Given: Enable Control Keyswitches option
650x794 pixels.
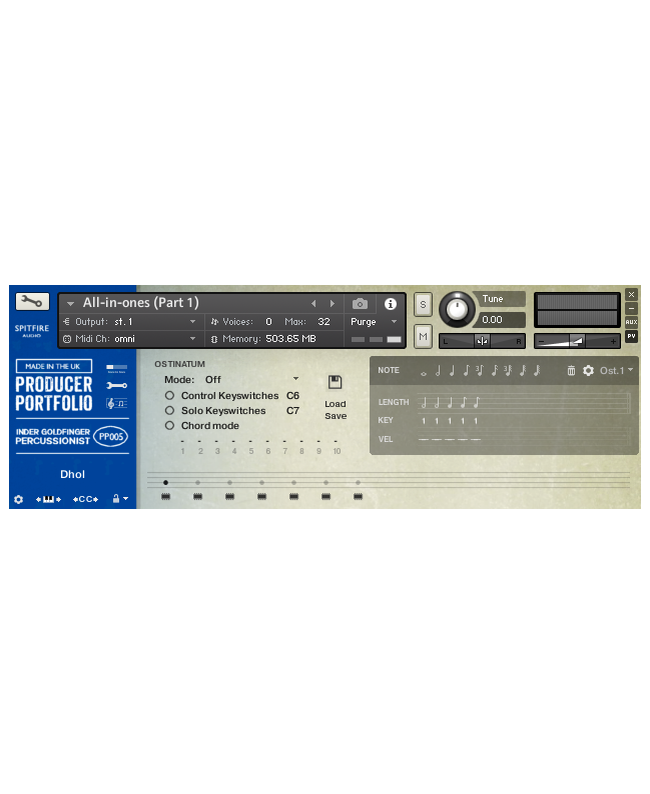Looking at the screenshot, I should (170, 395).
